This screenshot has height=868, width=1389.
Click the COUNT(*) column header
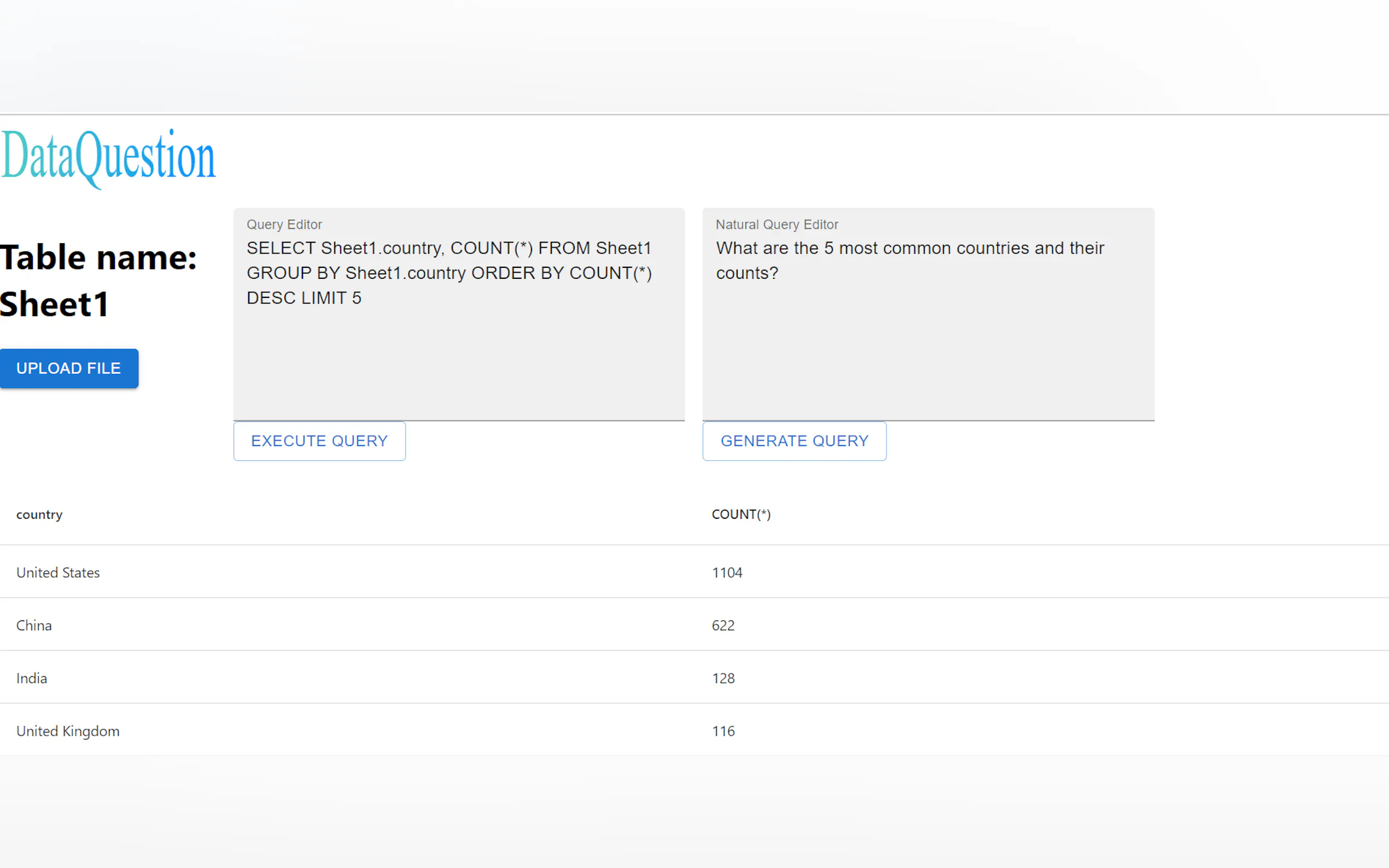pos(741,514)
